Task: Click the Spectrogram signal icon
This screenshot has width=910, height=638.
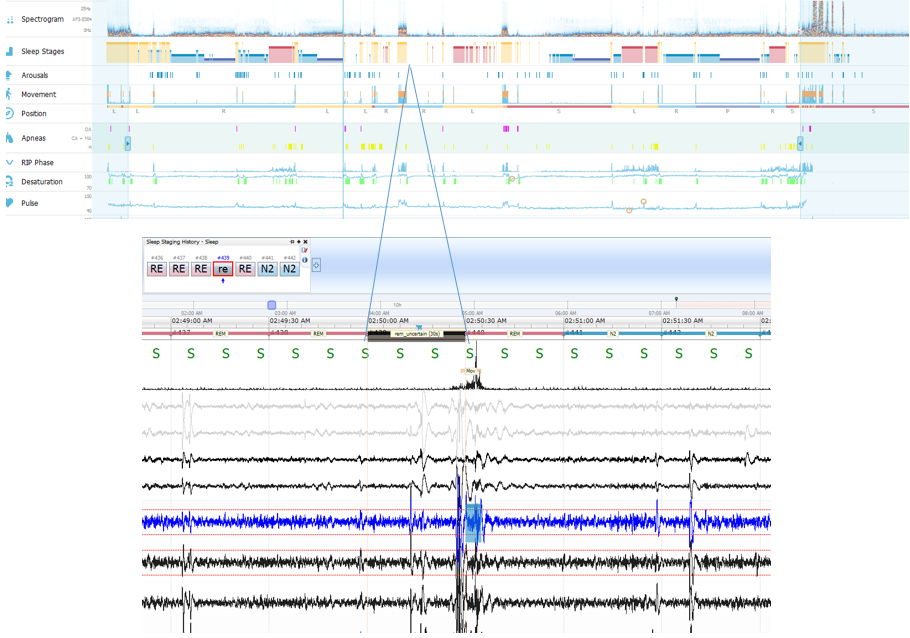Action: tap(10, 19)
